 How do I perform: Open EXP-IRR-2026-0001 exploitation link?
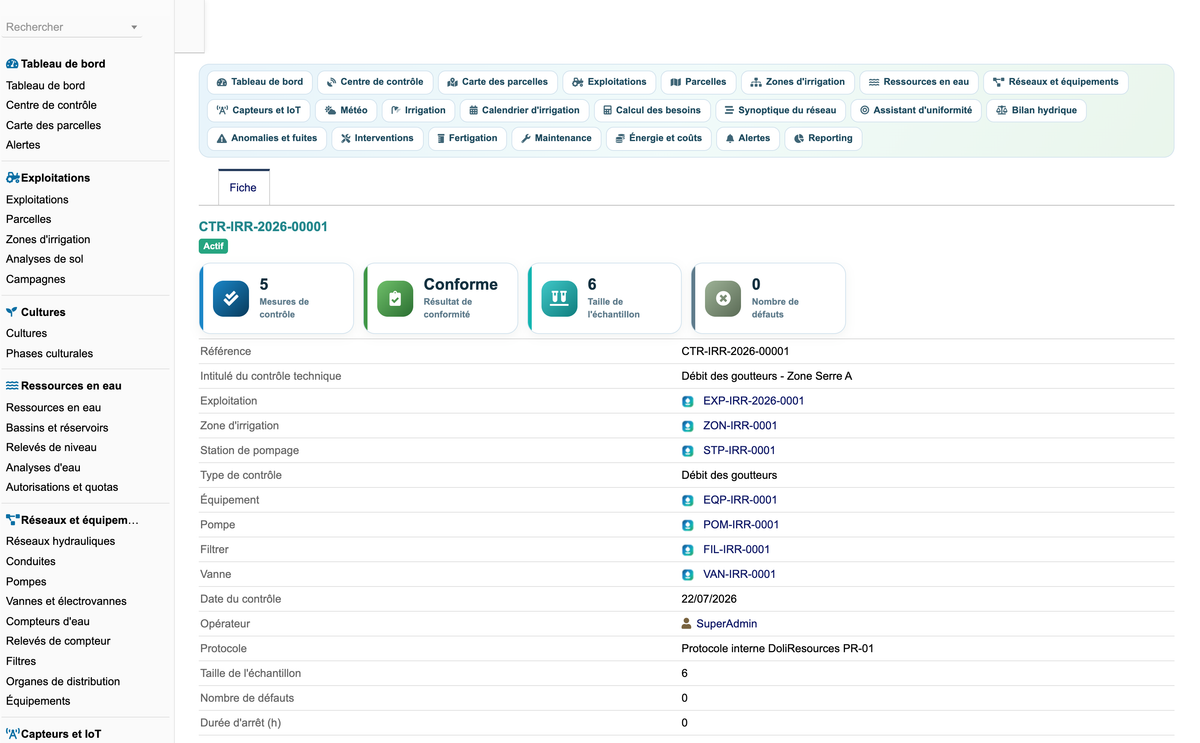pos(753,401)
